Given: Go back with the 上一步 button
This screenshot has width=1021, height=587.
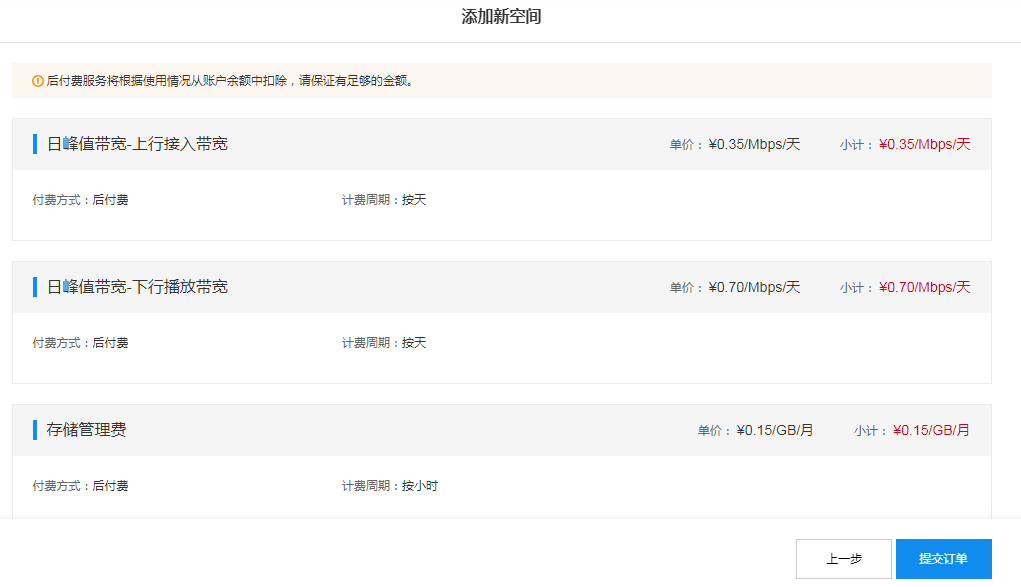Looking at the screenshot, I should tap(843, 558).
